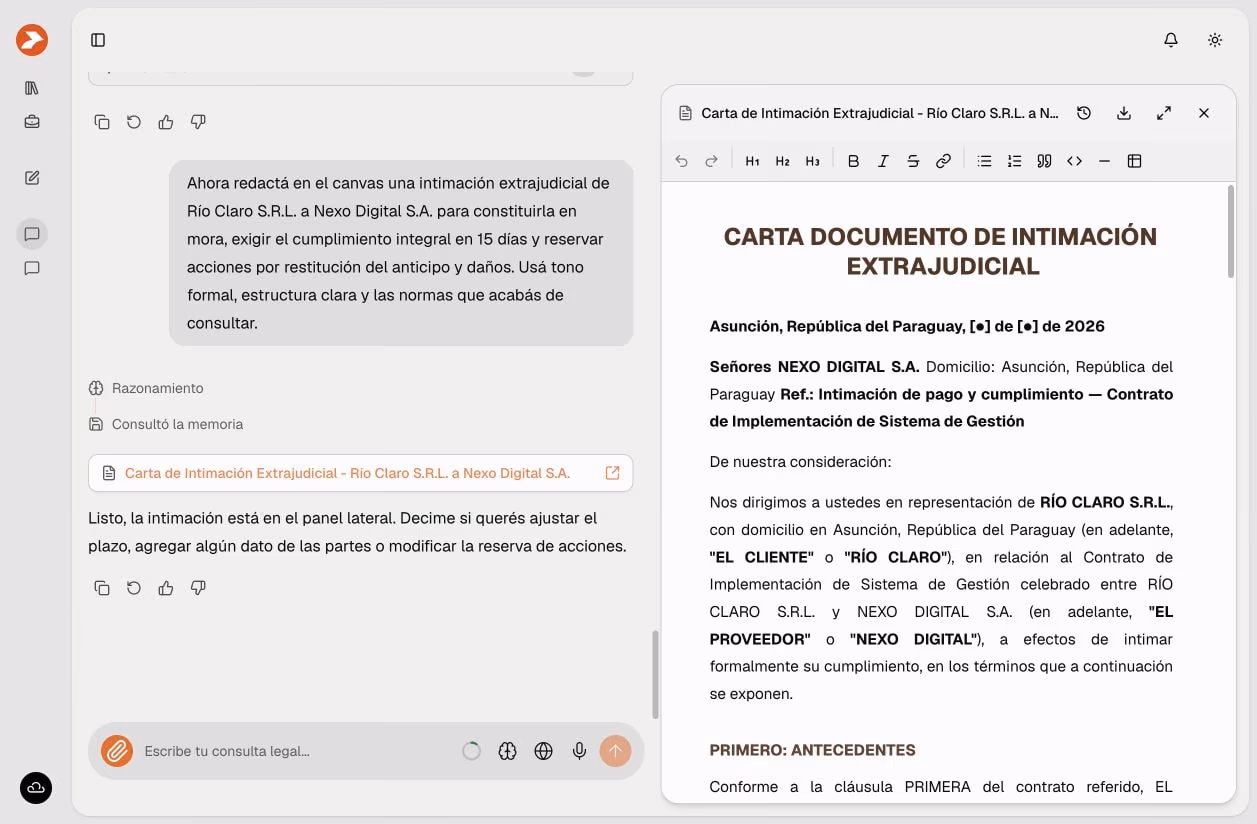Click heading 'CARTA DOCUMENTO DE INTIMACIÓN EXTRAJUDICIAL'
Image resolution: width=1257 pixels, height=824 pixels.
coord(940,251)
